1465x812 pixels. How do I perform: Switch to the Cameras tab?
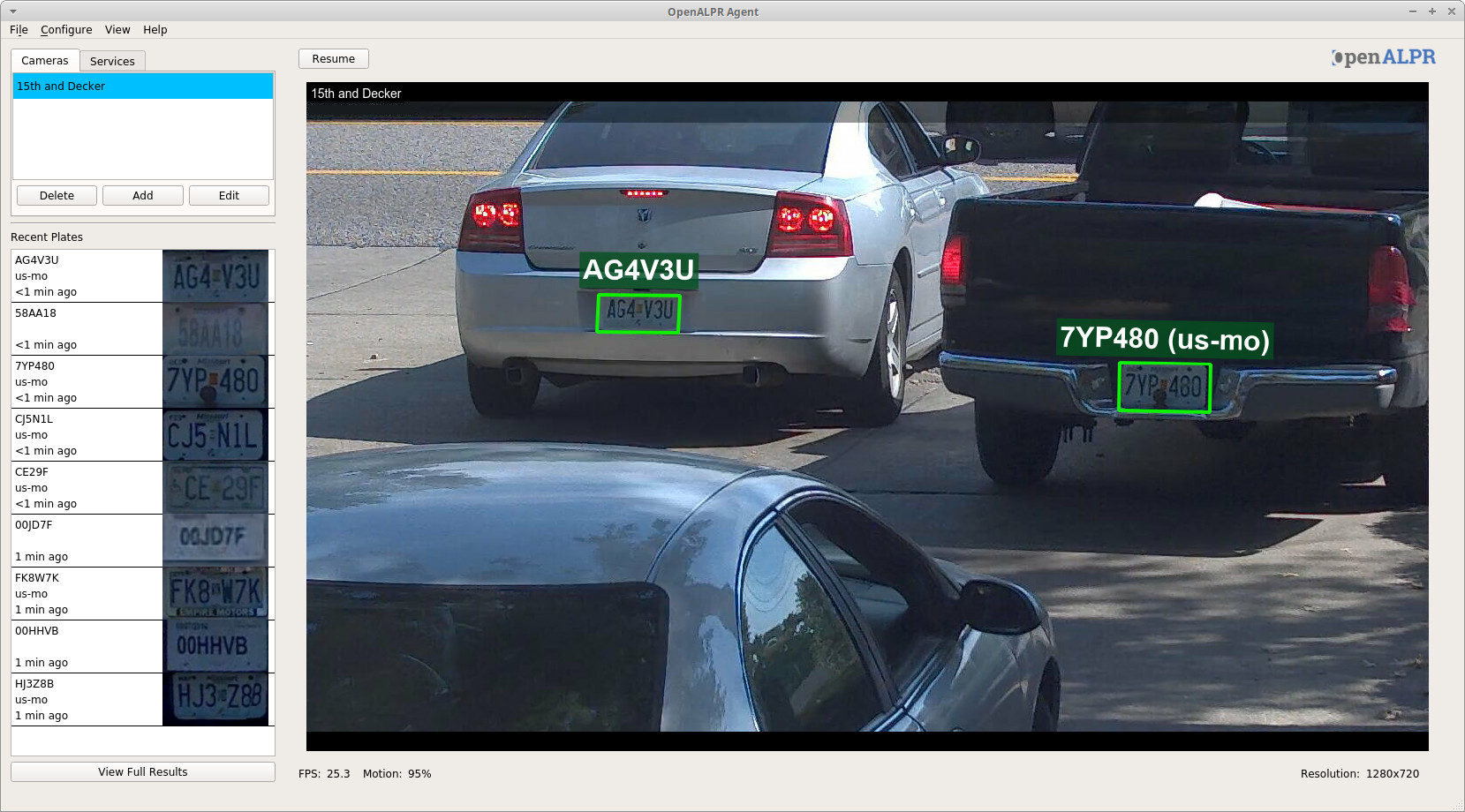(x=44, y=60)
